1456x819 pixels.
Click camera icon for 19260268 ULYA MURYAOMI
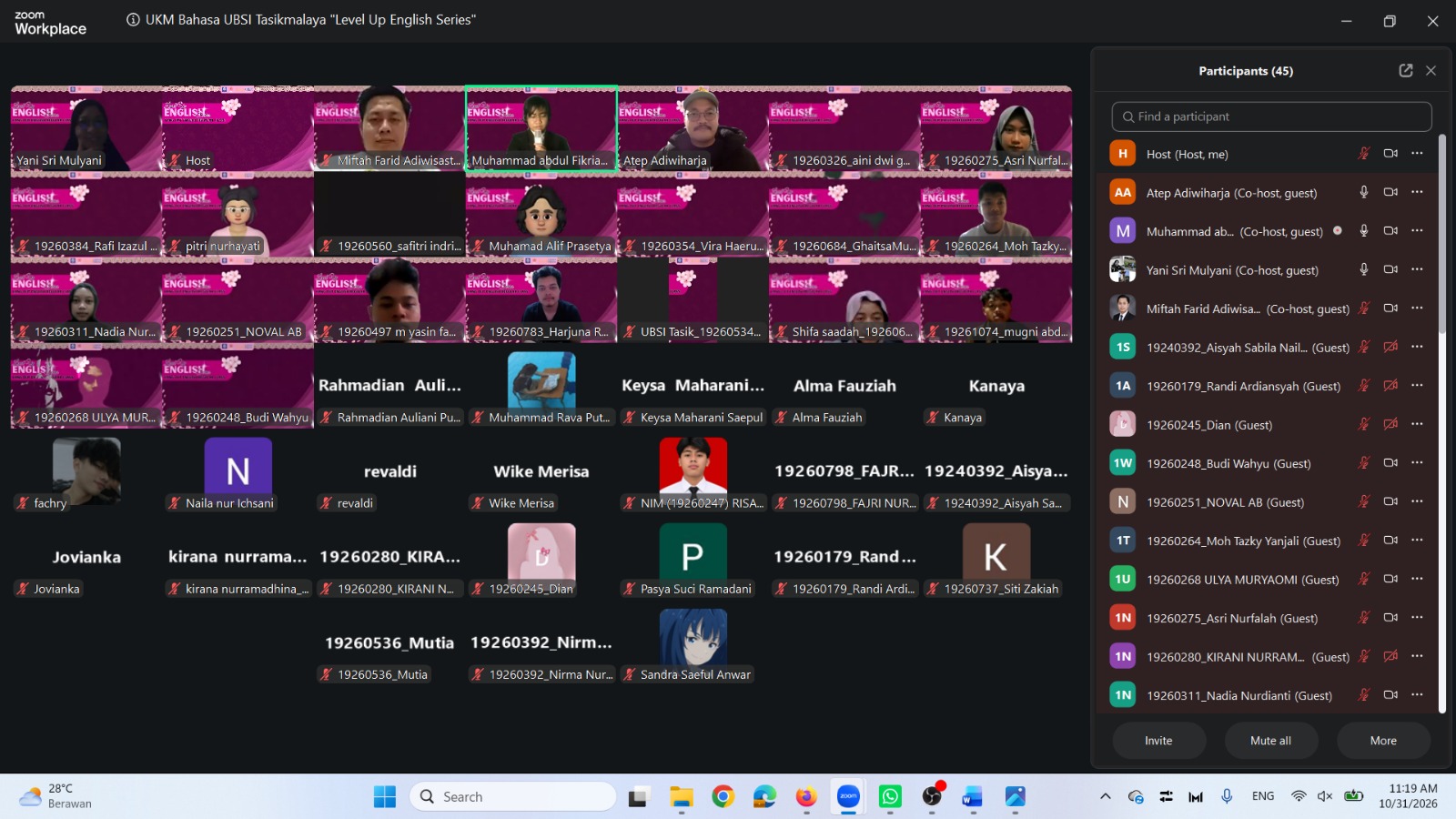tap(1390, 579)
